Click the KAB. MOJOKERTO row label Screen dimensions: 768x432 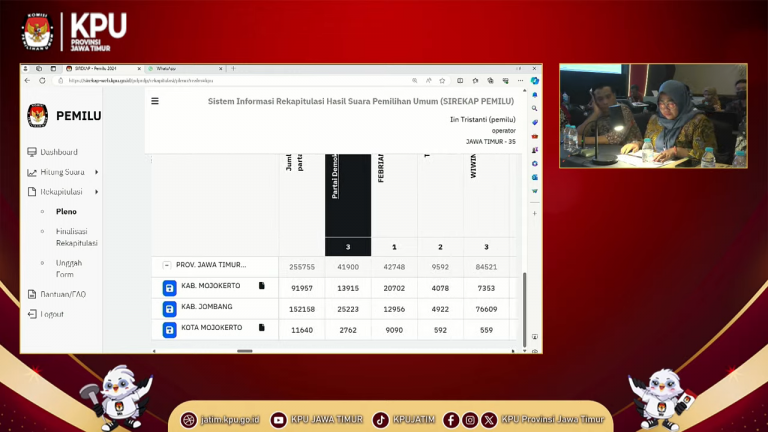(x=211, y=286)
